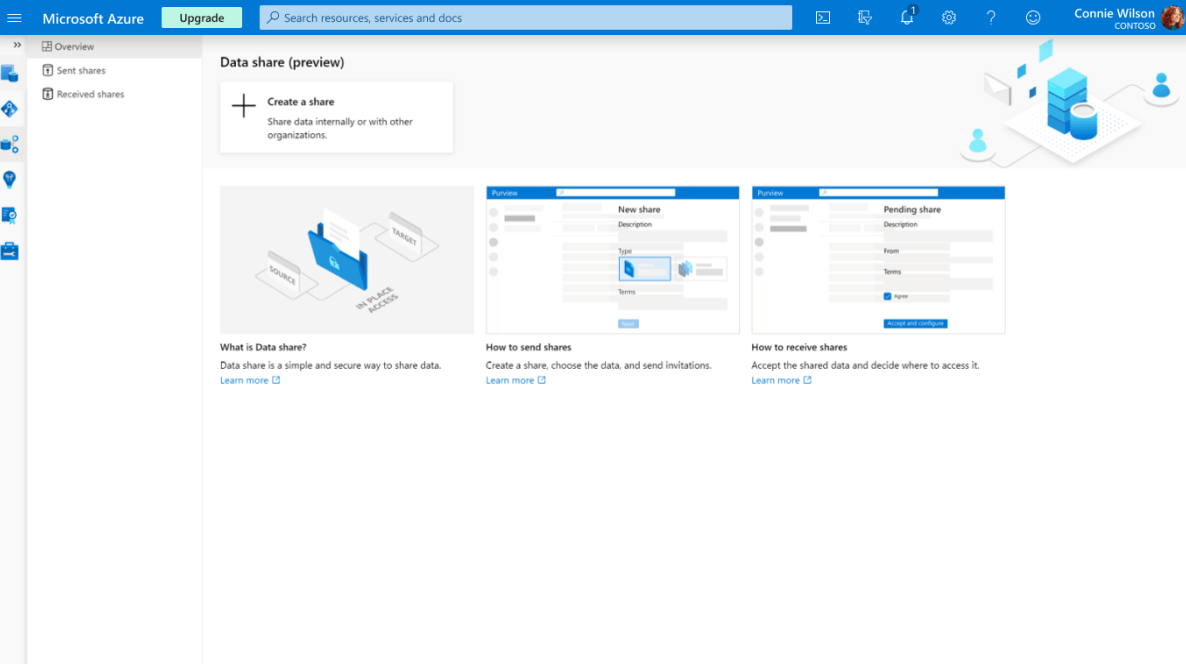The height and width of the screenshot is (664, 1186).
Task: Open the lightbulb insights icon
Action: pos(10,180)
